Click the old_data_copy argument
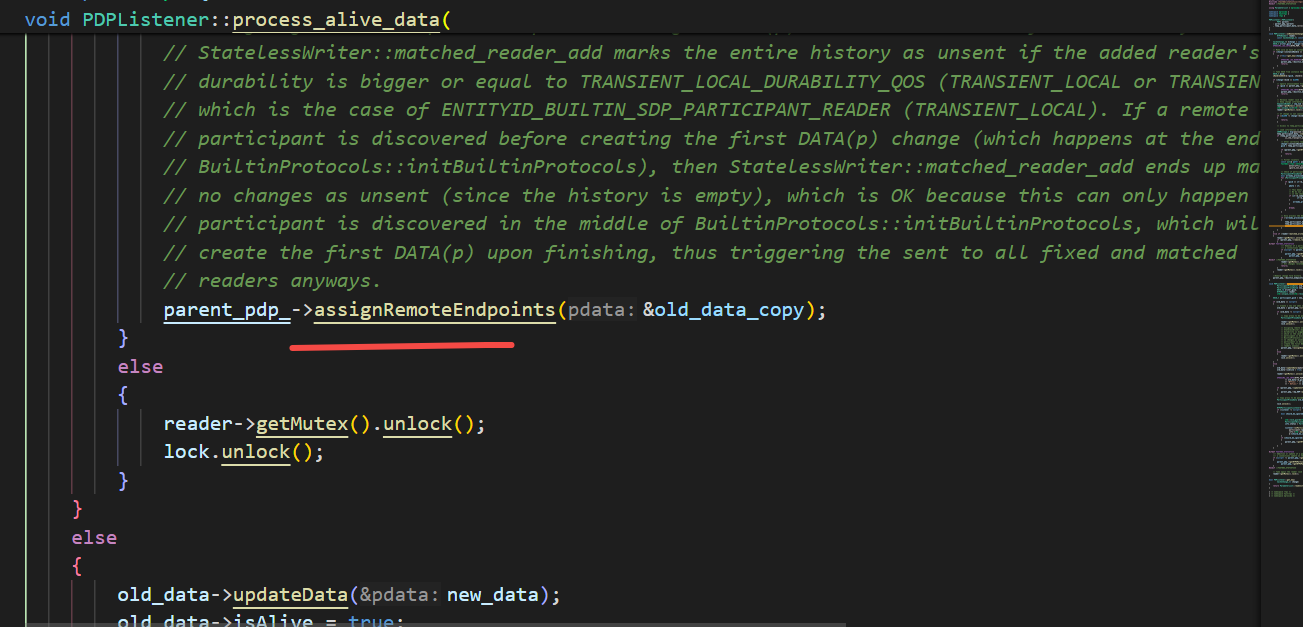Image resolution: width=1303 pixels, height=627 pixels. point(735,310)
